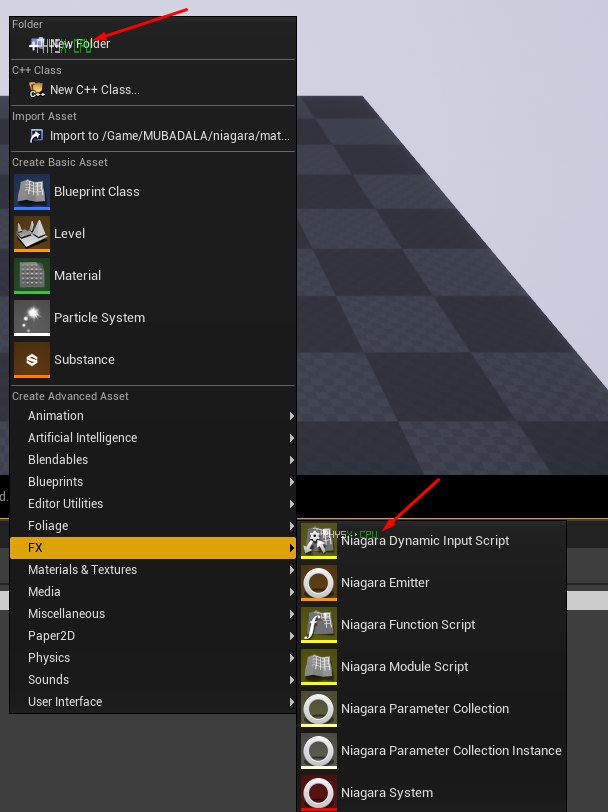Select Niagara Dynamic Input Script label
The width and height of the screenshot is (608, 812).
tap(425, 541)
